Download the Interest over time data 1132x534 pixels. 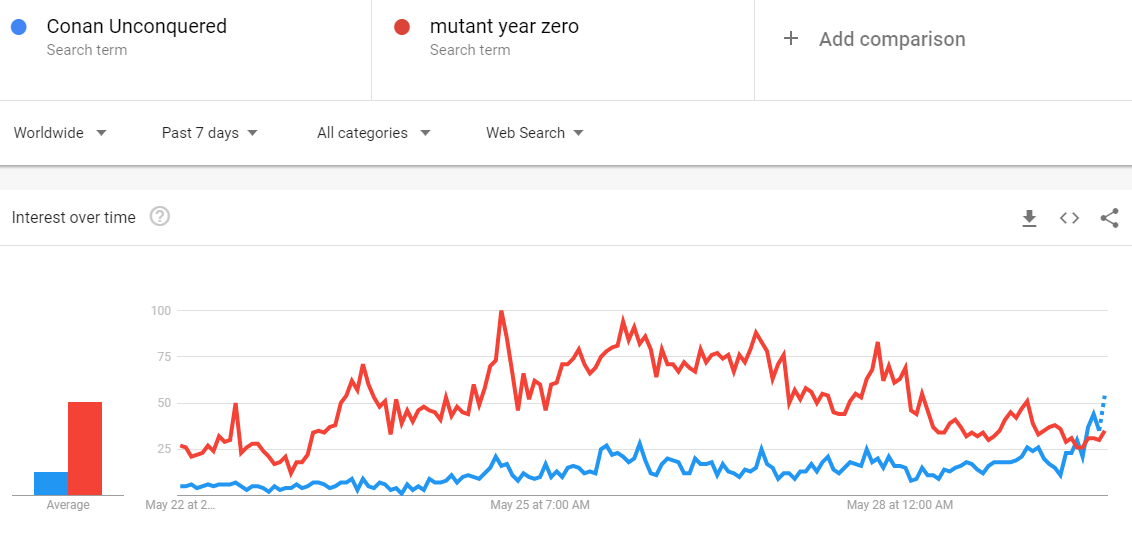click(1029, 218)
